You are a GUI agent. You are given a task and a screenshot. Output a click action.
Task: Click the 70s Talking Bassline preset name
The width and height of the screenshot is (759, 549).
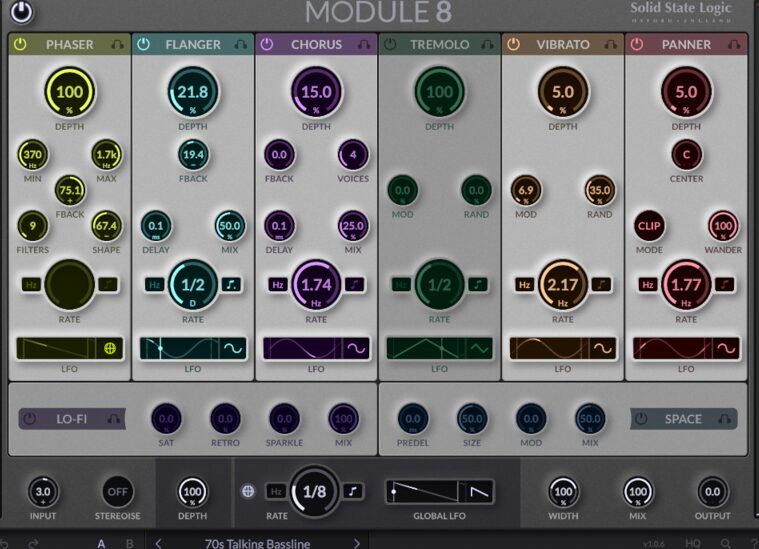coord(257,543)
